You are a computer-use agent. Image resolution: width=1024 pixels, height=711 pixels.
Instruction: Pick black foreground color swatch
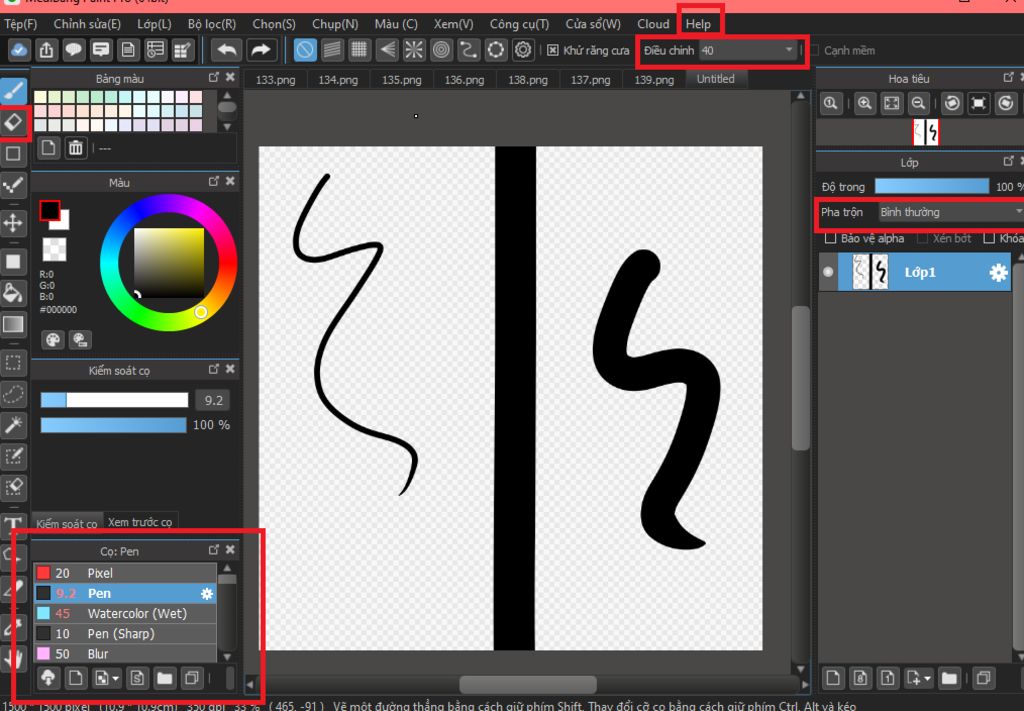(x=50, y=211)
